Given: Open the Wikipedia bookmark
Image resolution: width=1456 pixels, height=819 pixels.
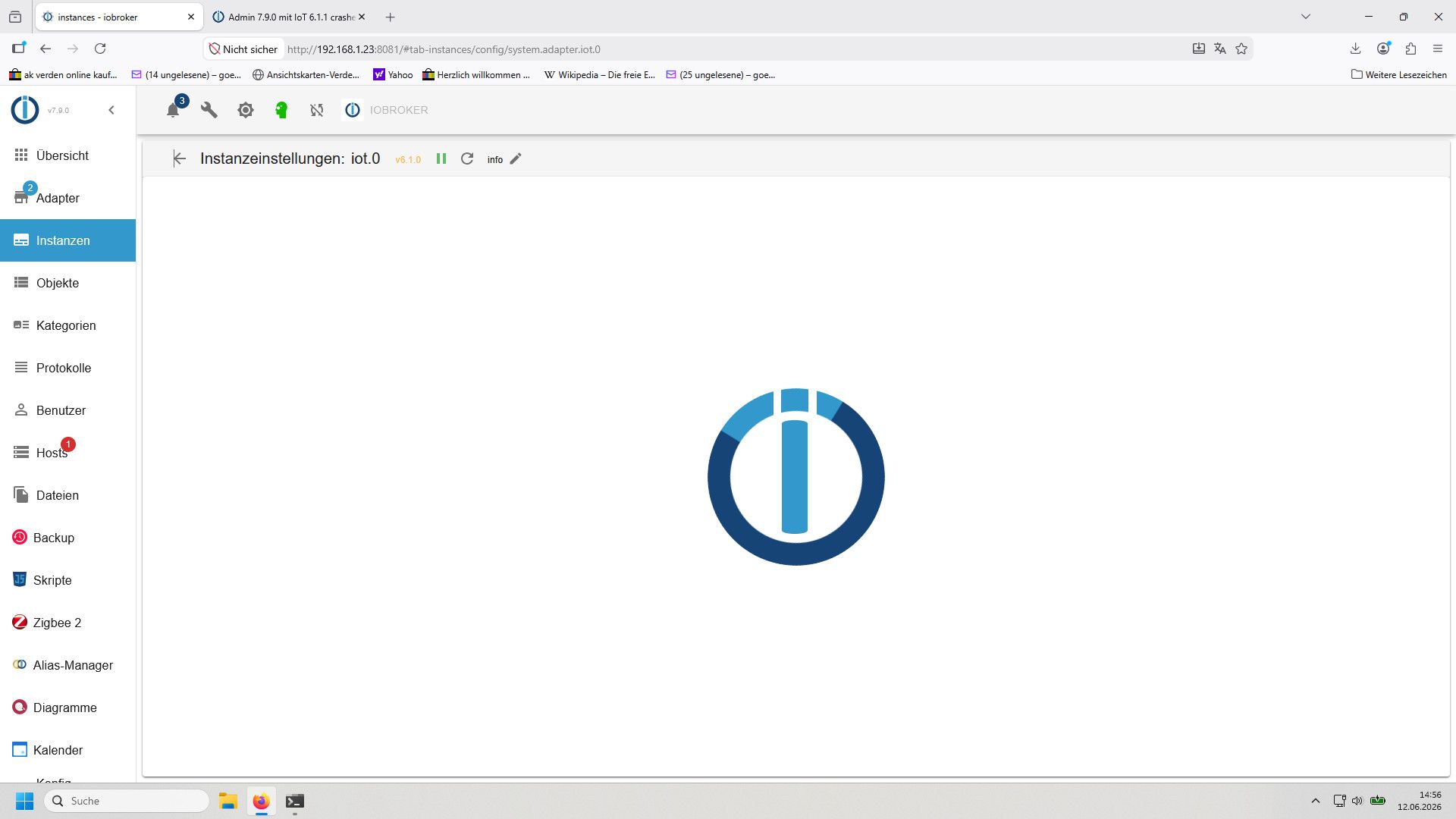Looking at the screenshot, I should pos(599,74).
